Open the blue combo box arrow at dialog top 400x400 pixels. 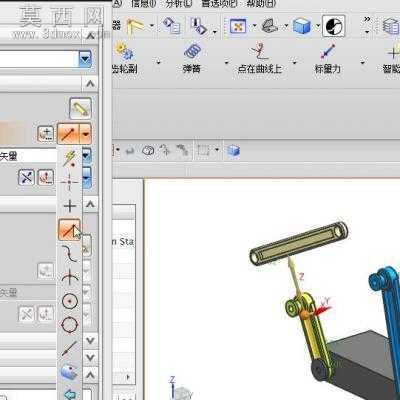click(85, 59)
